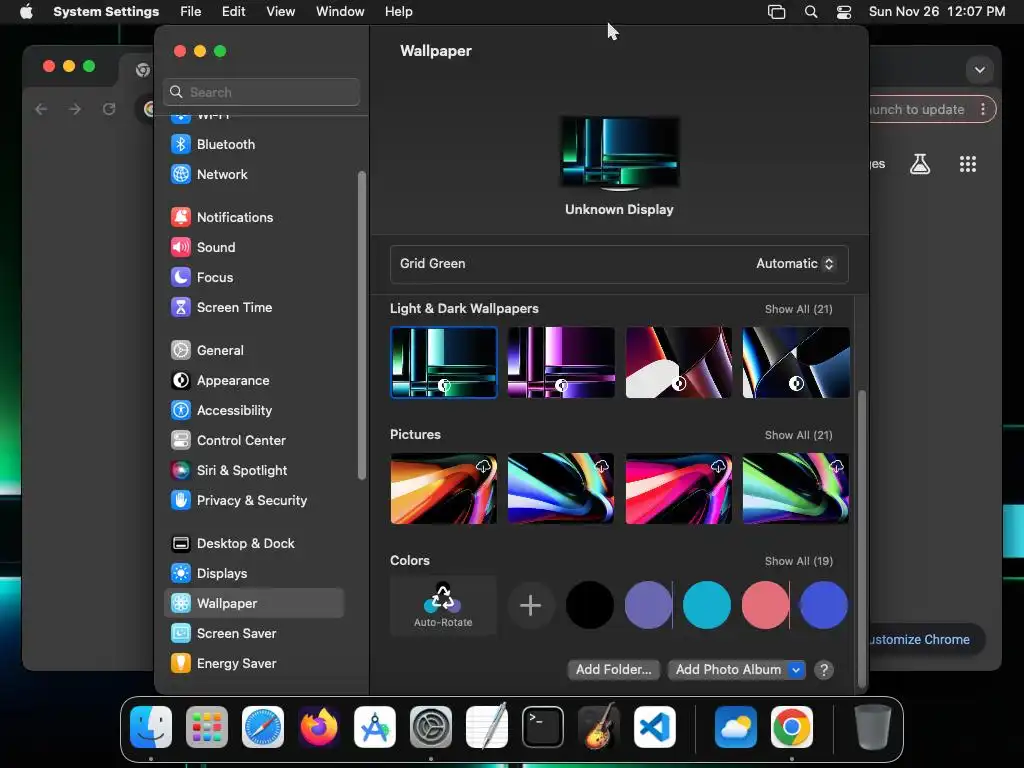
Task: Open the Automatic appearance dropdown
Action: (795, 264)
